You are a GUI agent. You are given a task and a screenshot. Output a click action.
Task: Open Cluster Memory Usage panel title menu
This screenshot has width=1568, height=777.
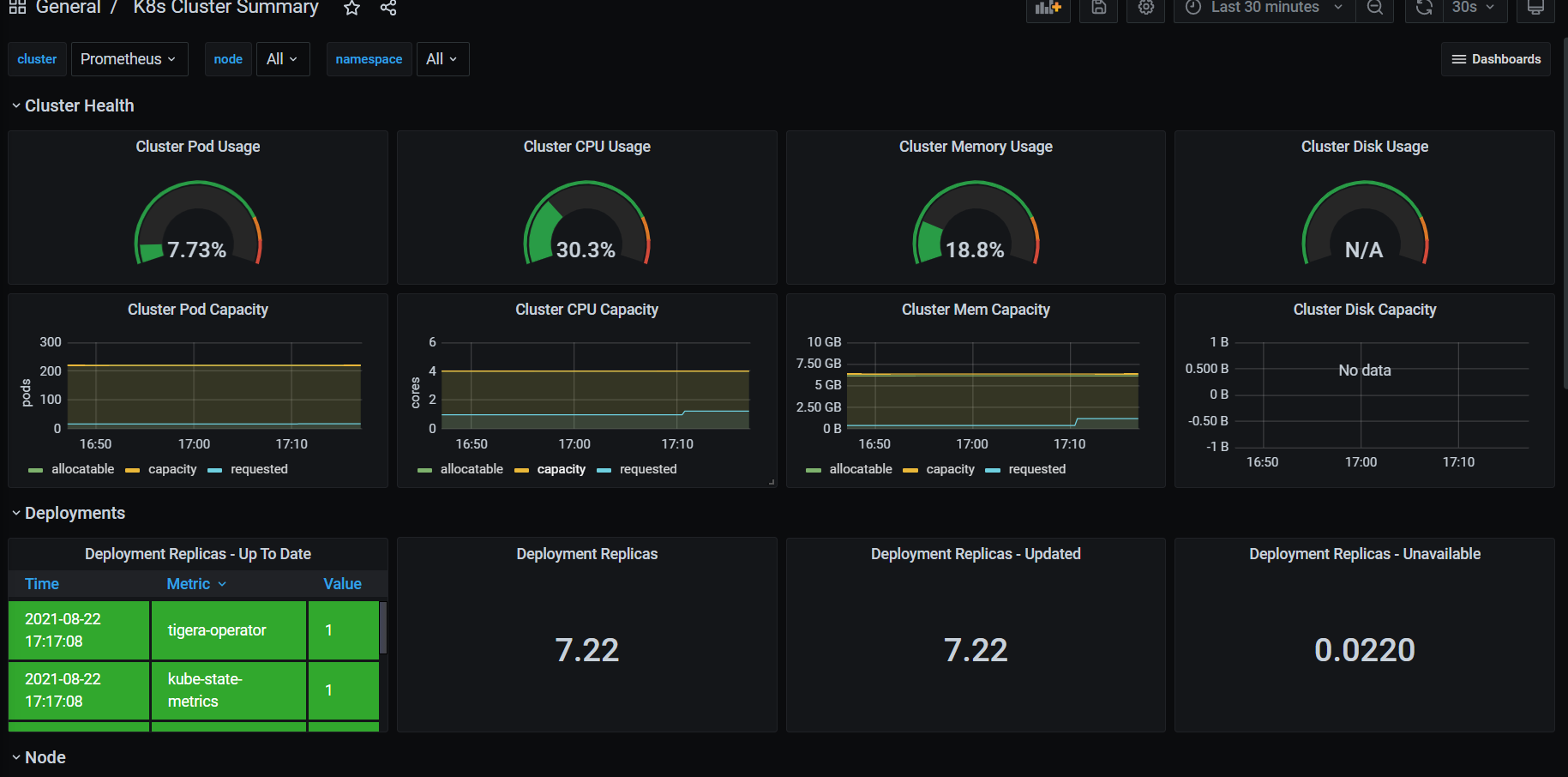tap(976, 147)
